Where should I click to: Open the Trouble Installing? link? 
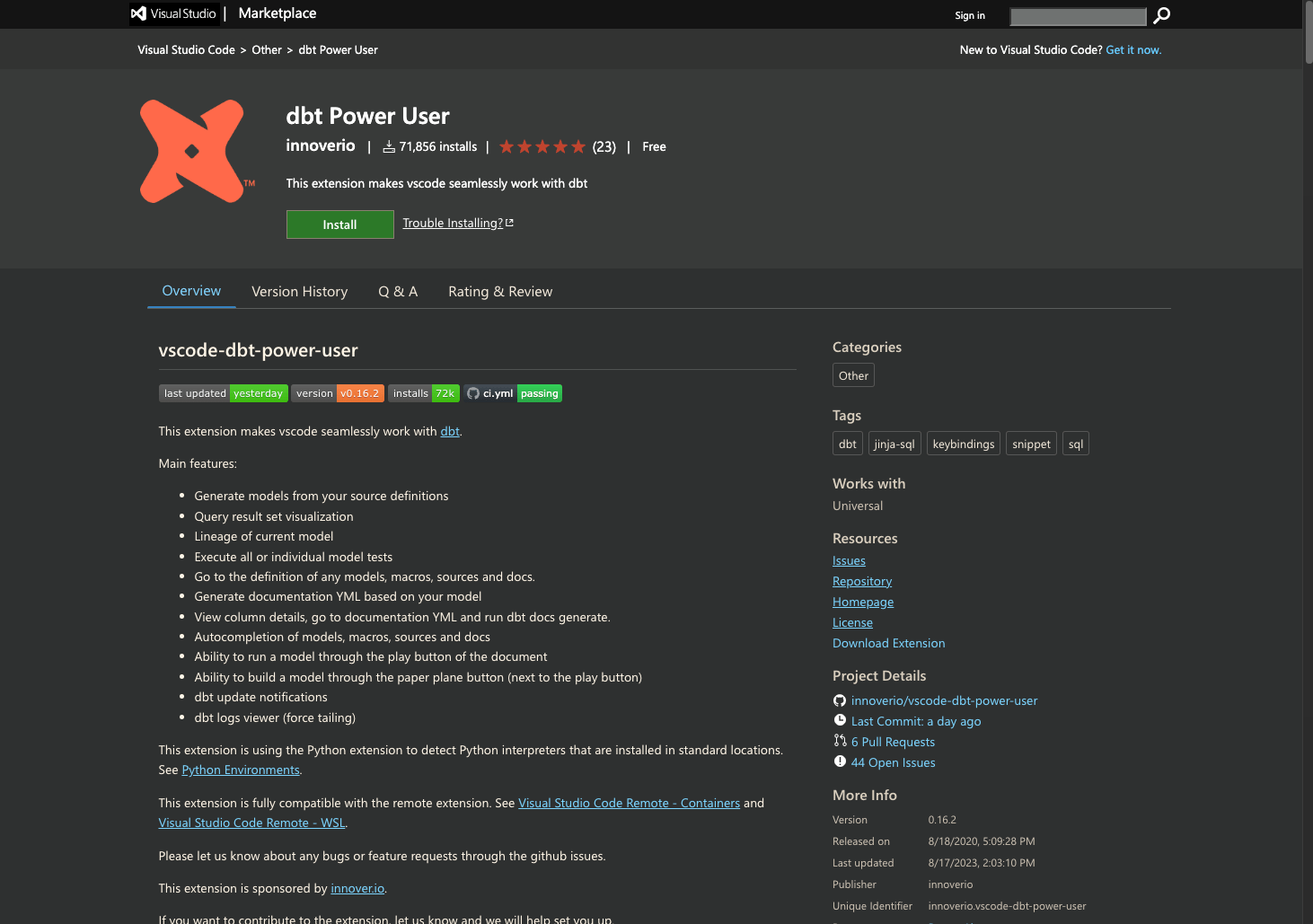coord(458,223)
